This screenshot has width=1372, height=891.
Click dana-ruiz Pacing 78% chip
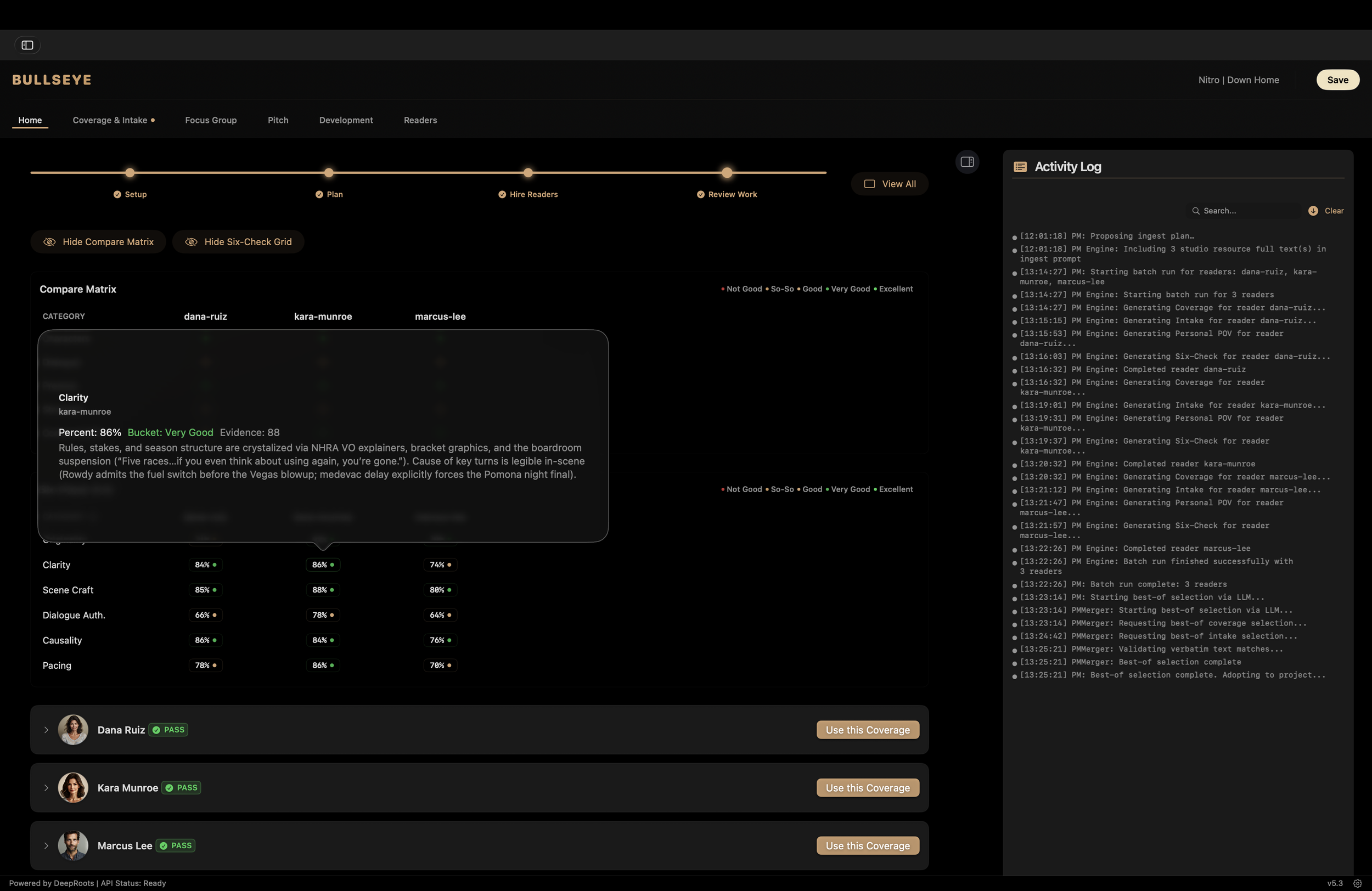click(x=206, y=665)
